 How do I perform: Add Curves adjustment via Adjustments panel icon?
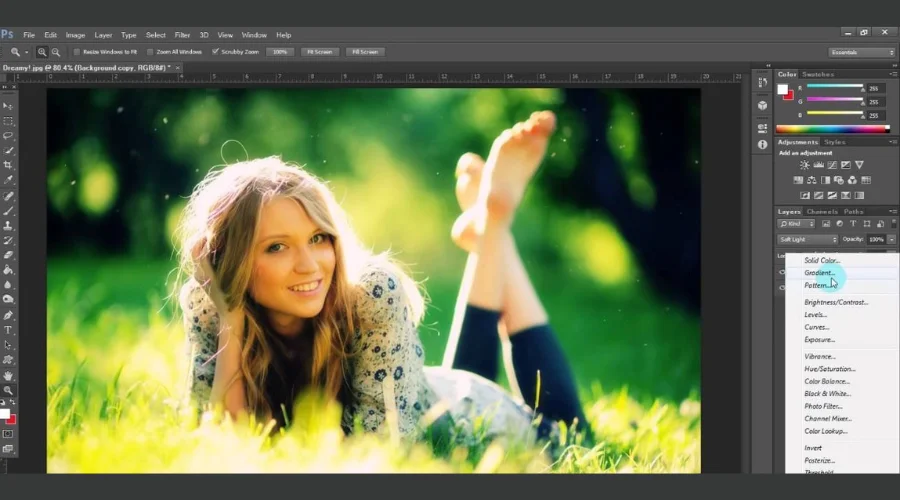(832, 165)
